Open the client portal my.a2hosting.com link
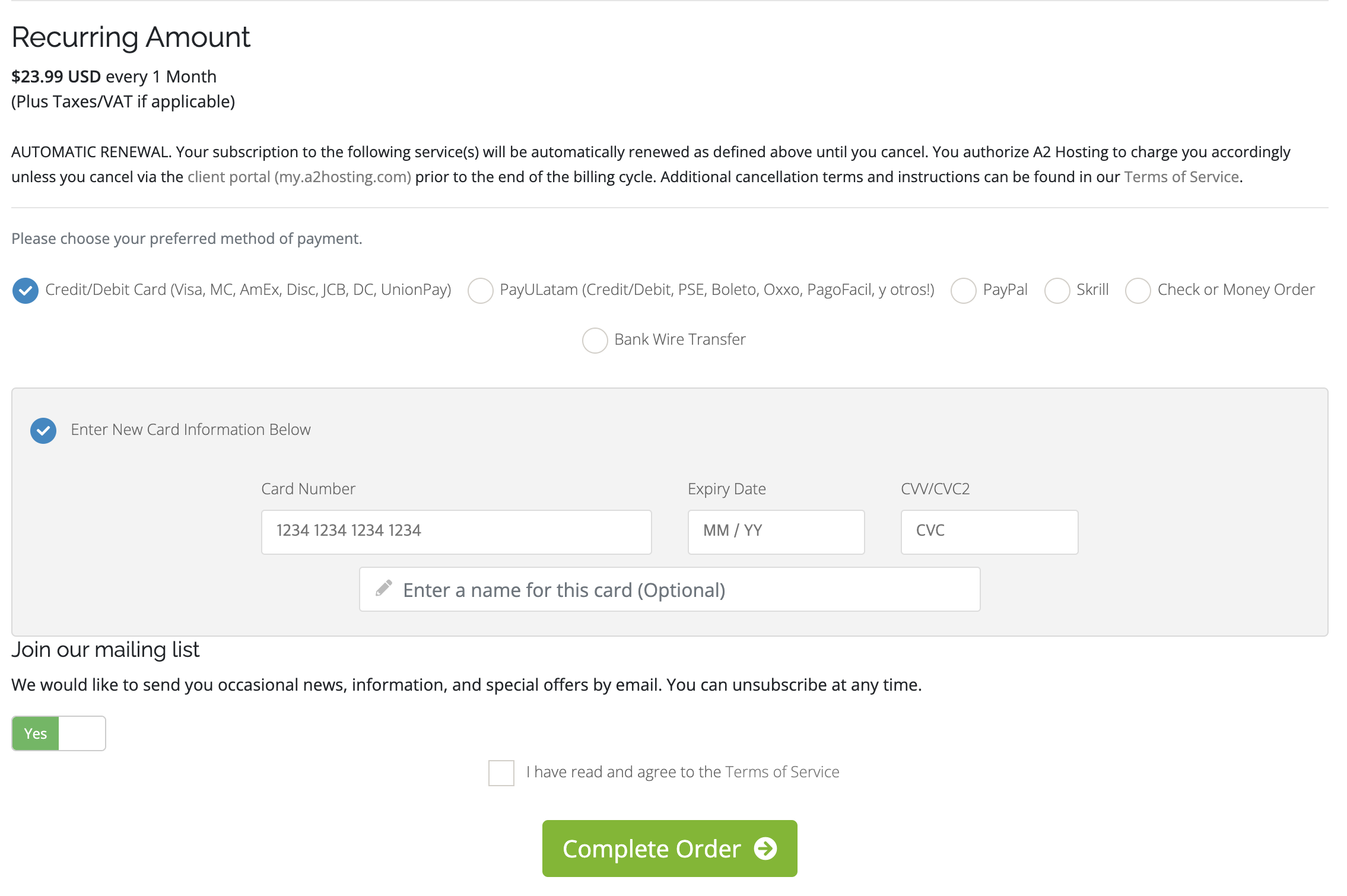This screenshot has height=896, width=1347. click(x=299, y=177)
